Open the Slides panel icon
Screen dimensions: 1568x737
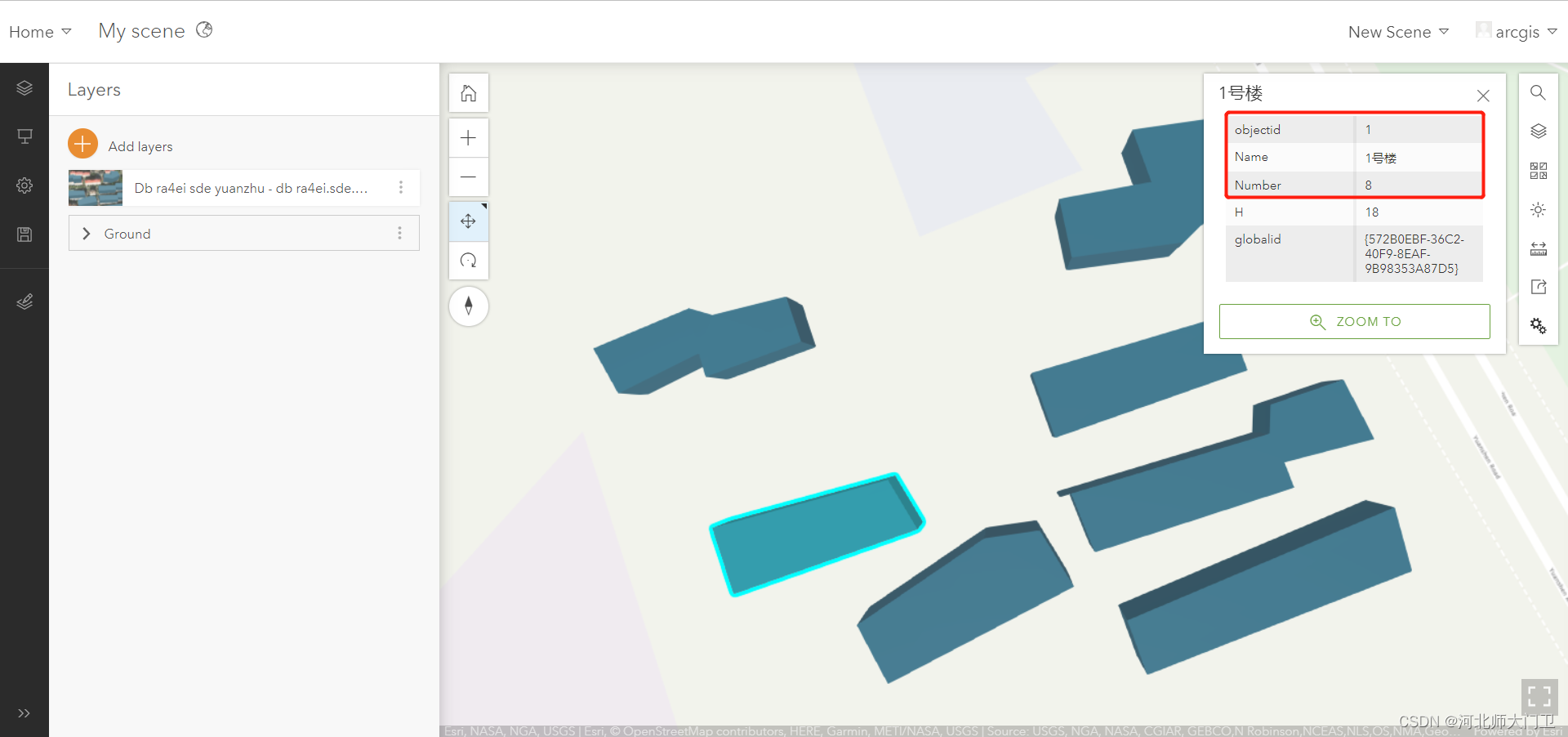24,136
